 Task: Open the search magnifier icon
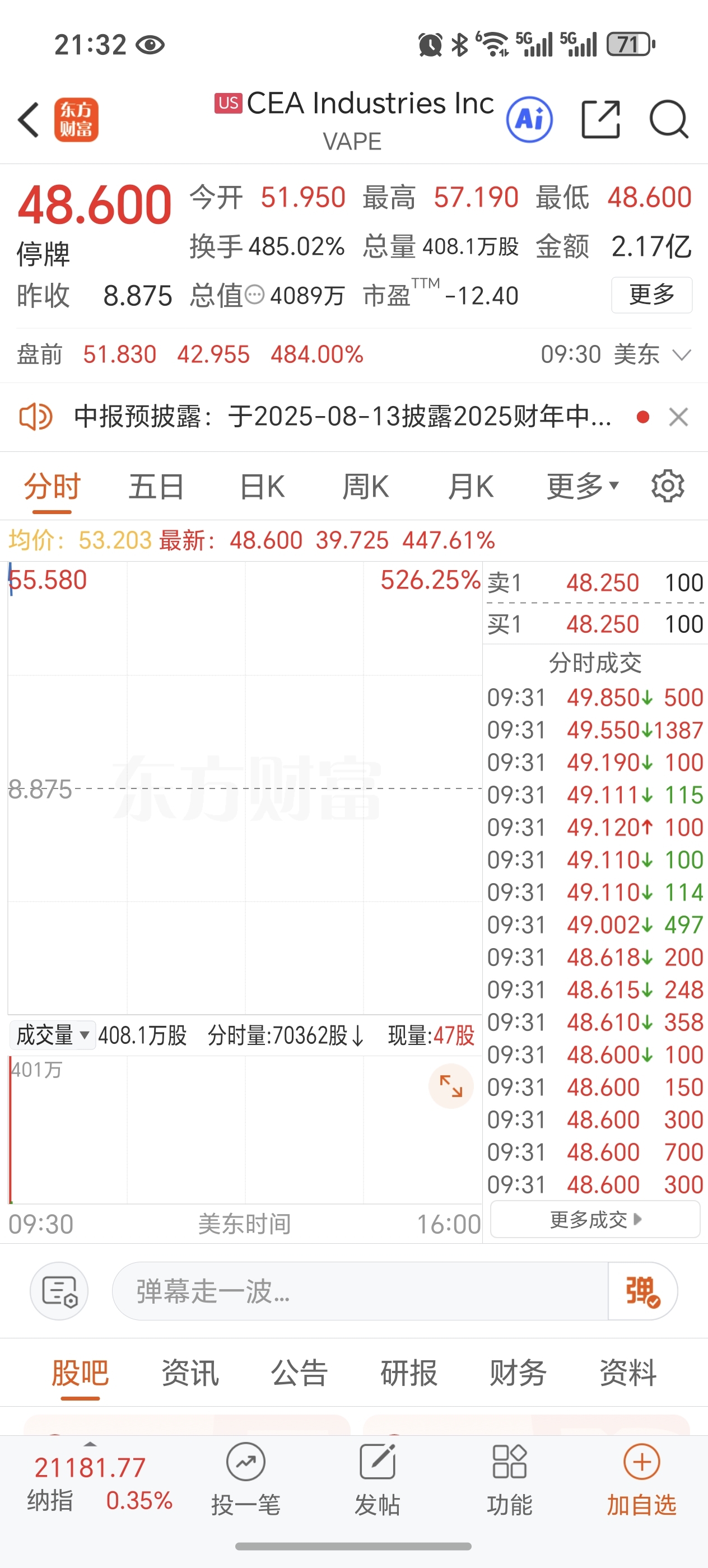(668, 119)
